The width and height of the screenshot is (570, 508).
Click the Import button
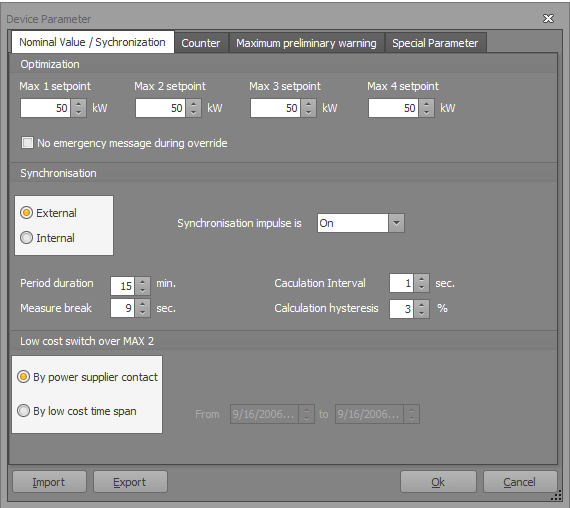click(x=49, y=482)
